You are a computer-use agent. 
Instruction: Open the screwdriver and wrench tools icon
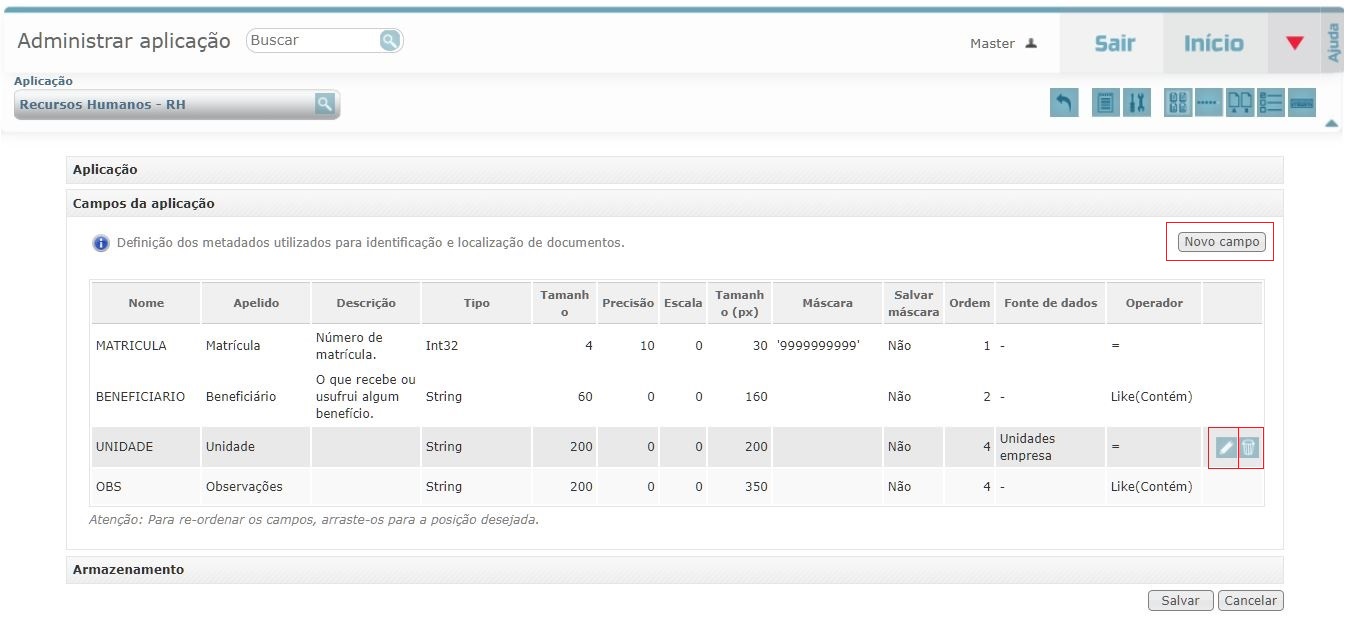click(x=1137, y=103)
